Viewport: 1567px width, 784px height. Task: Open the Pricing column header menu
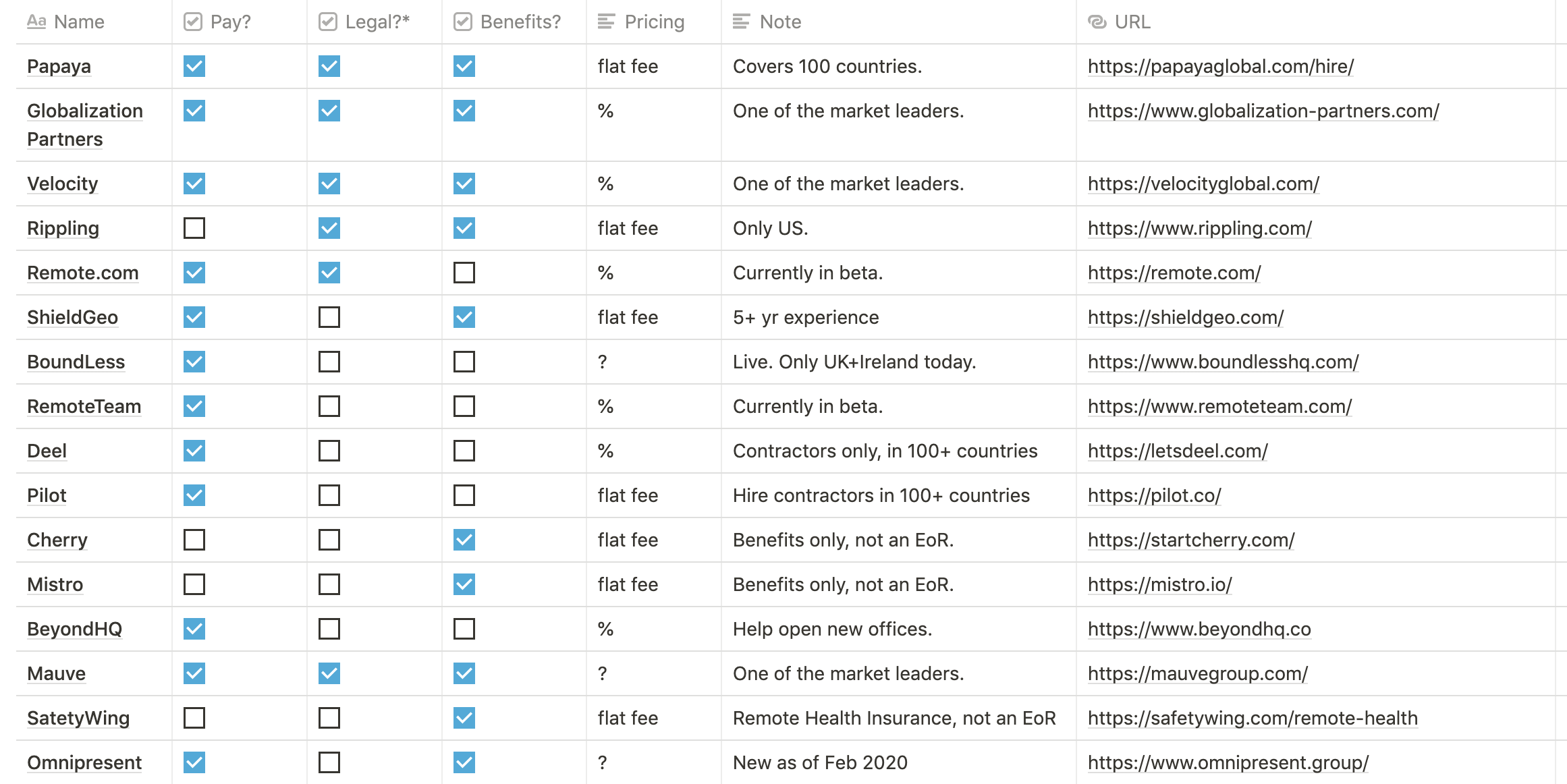654,22
